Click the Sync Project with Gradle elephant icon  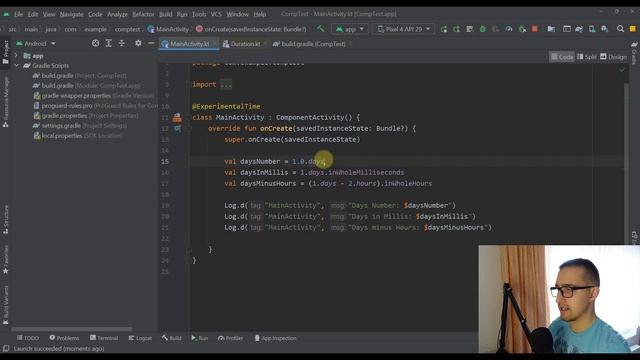[x=579, y=29]
